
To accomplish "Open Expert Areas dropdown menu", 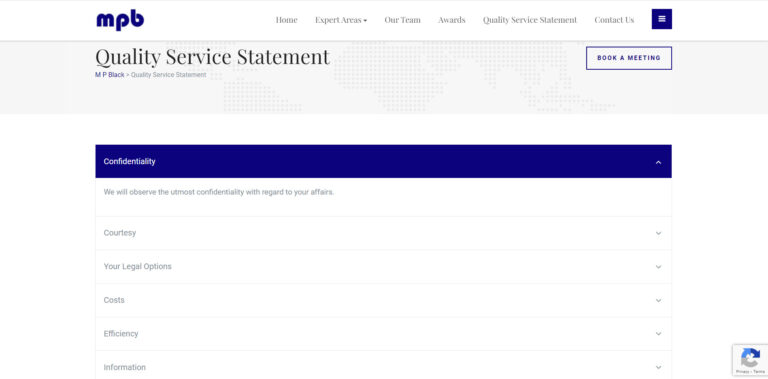I will click(x=341, y=20).
